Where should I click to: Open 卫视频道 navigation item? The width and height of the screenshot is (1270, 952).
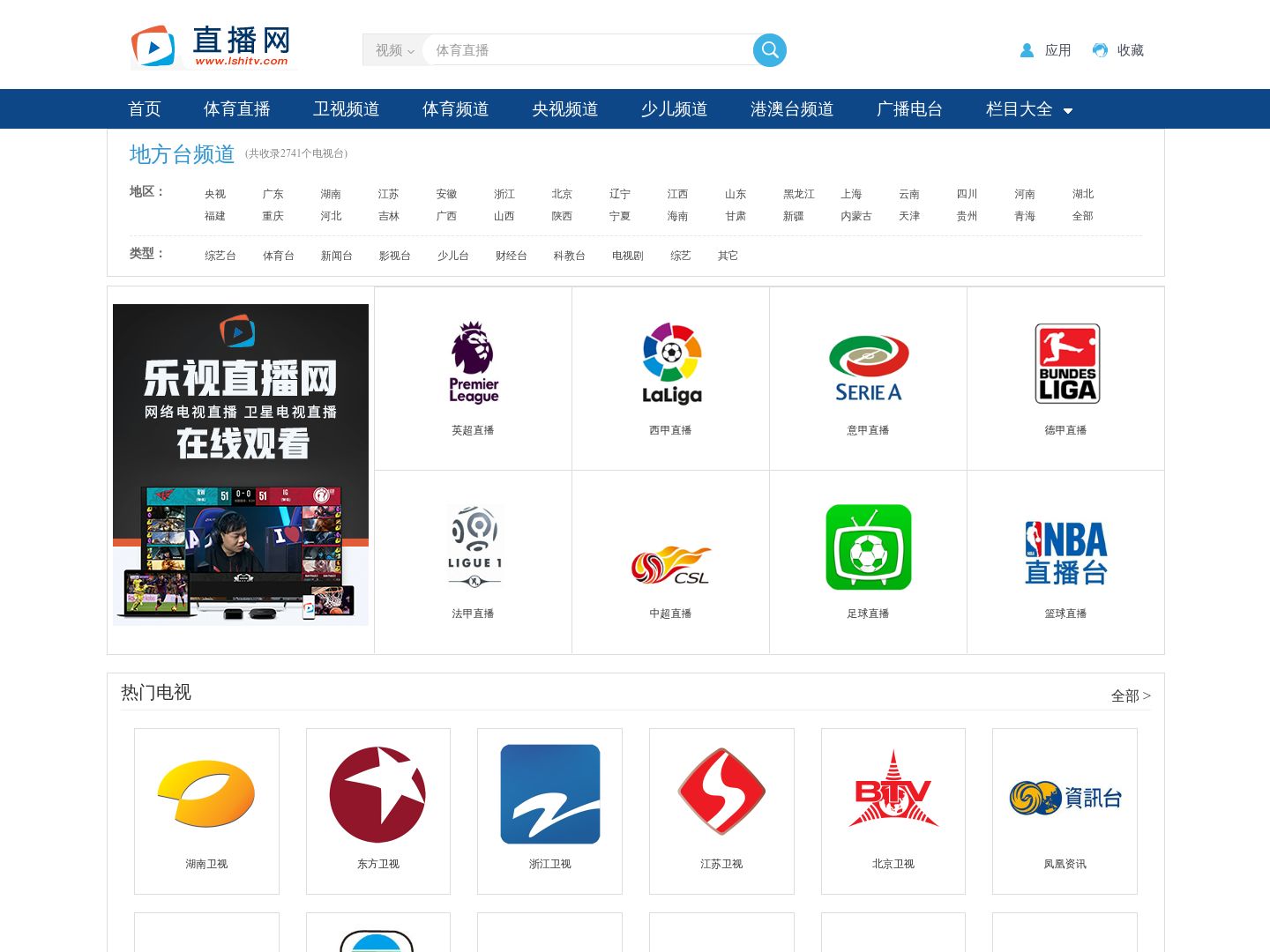pos(347,108)
